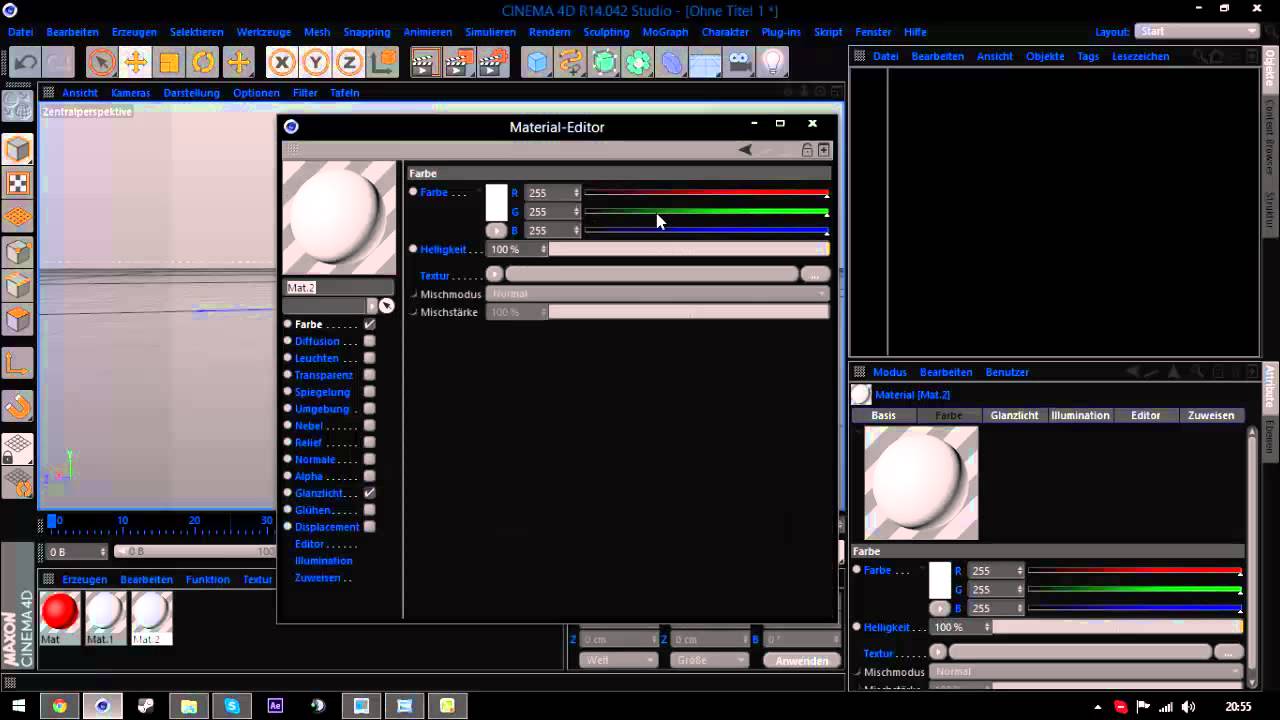Click the Material-Editor back arrow
This screenshot has width=1280, height=720.
(745, 150)
